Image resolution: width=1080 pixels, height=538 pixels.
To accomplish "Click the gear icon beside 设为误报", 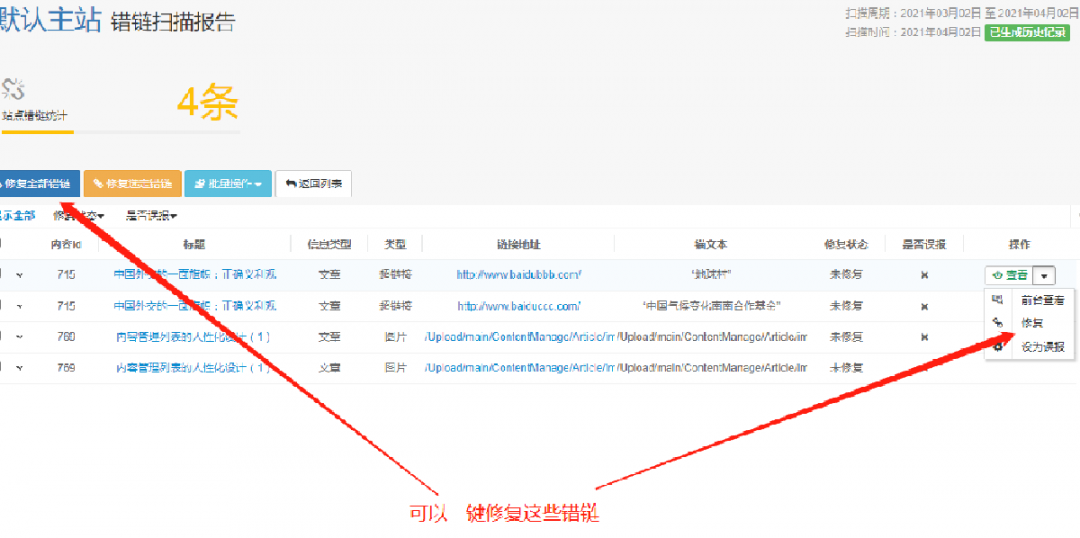I will click(997, 346).
